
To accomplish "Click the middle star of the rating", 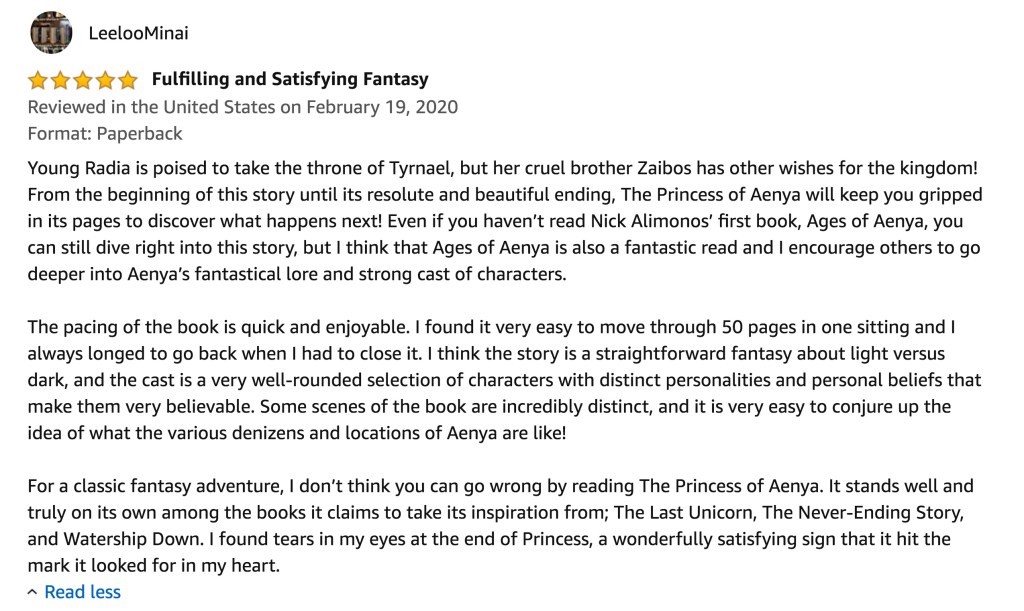I will (83, 80).
